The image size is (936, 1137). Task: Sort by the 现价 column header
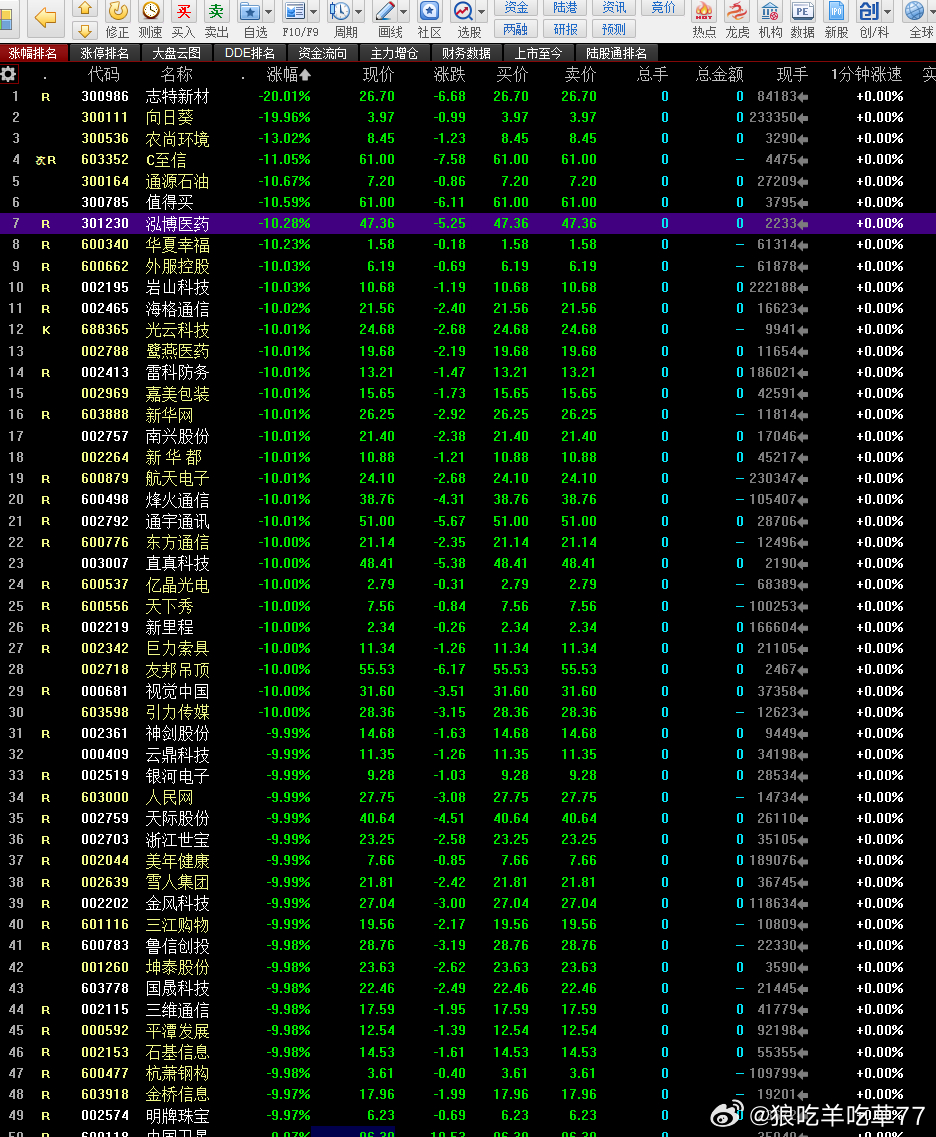click(x=378, y=75)
